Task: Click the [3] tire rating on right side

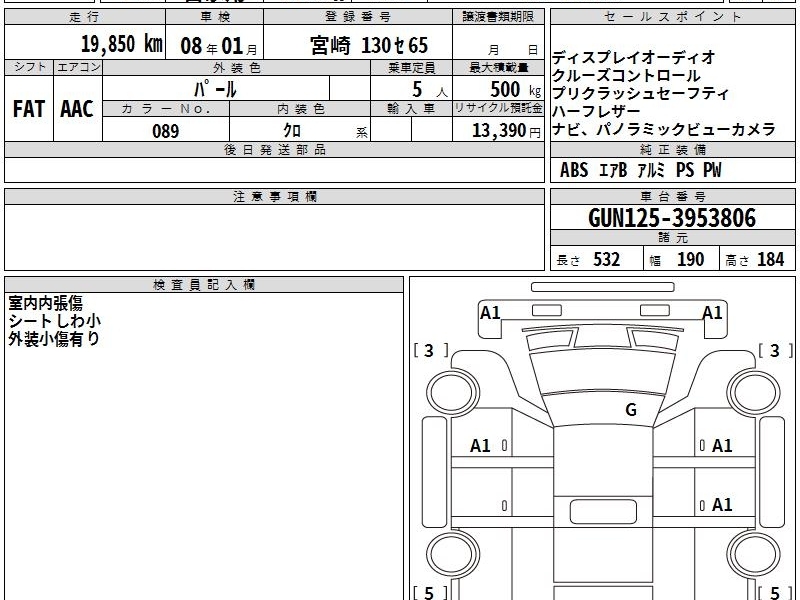Action: [x=776, y=351]
